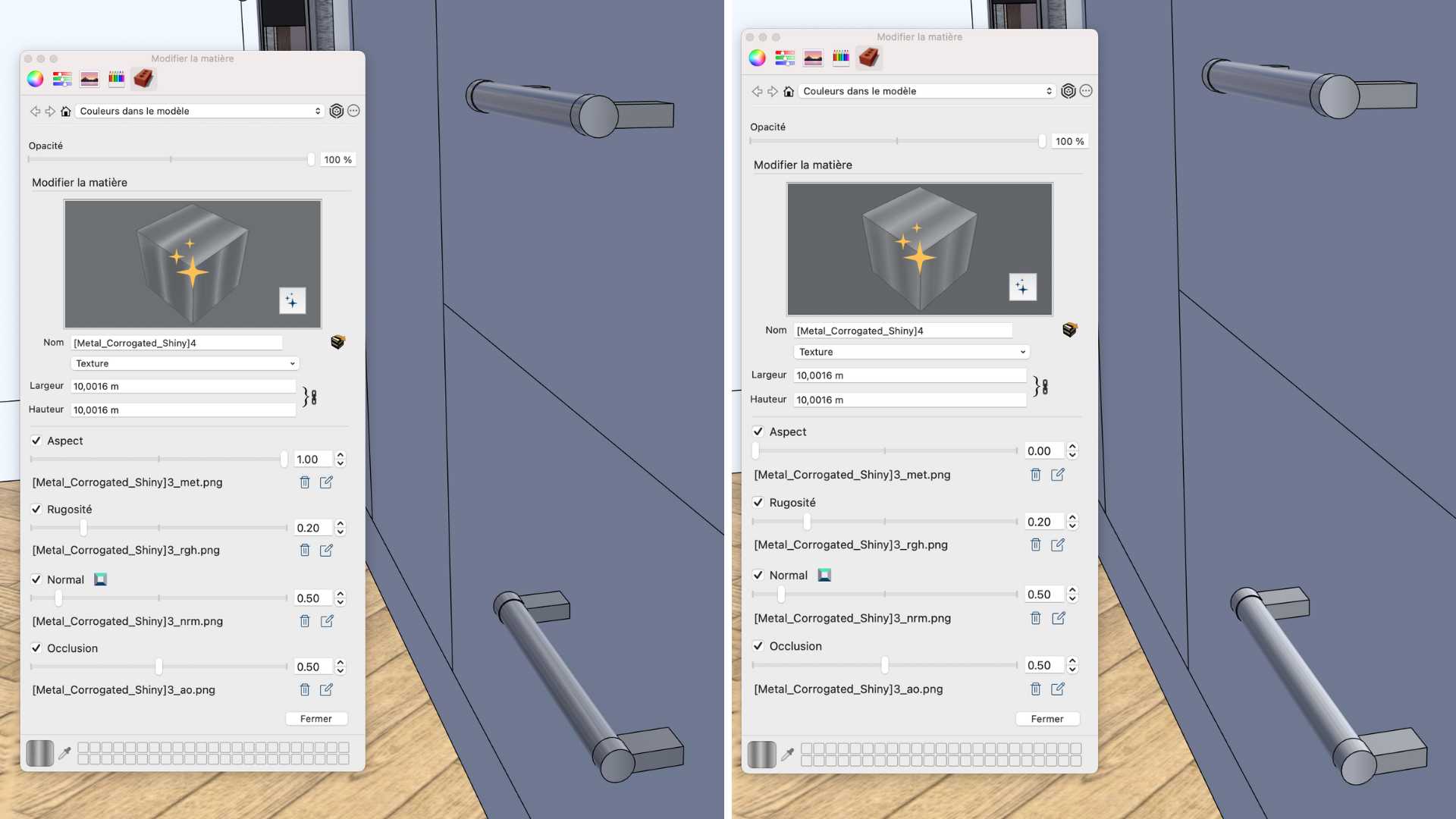Uncheck Rugosité in left panel
The image size is (1456, 819).
36,509
